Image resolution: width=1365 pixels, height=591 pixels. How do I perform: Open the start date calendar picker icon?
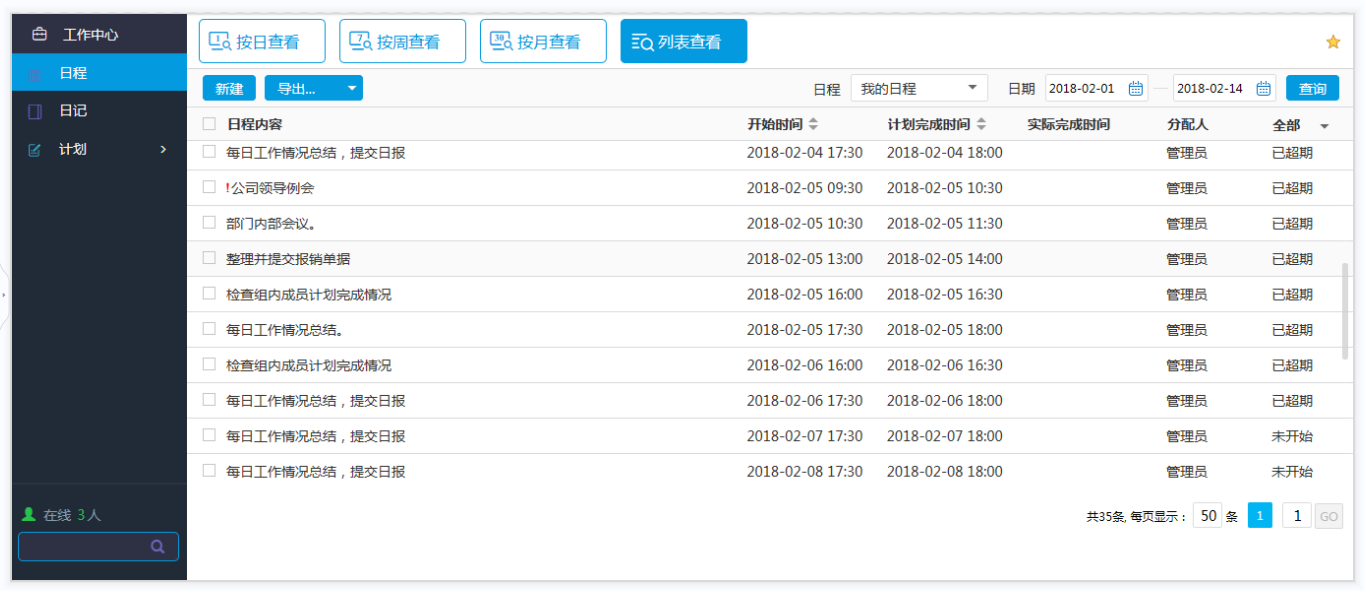click(x=1135, y=89)
